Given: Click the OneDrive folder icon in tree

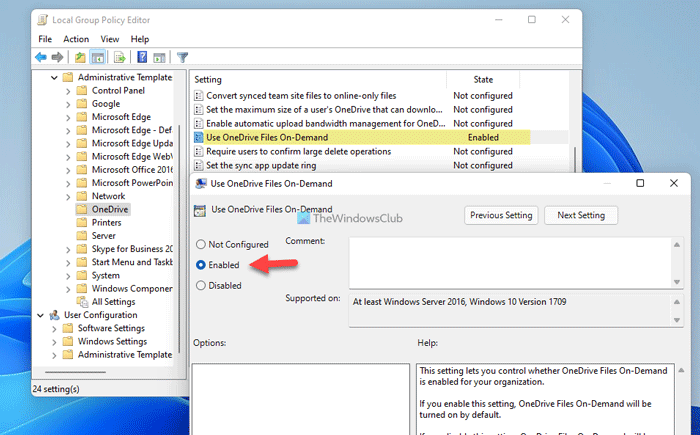Looking at the screenshot, I should click(x=82, y=209).
